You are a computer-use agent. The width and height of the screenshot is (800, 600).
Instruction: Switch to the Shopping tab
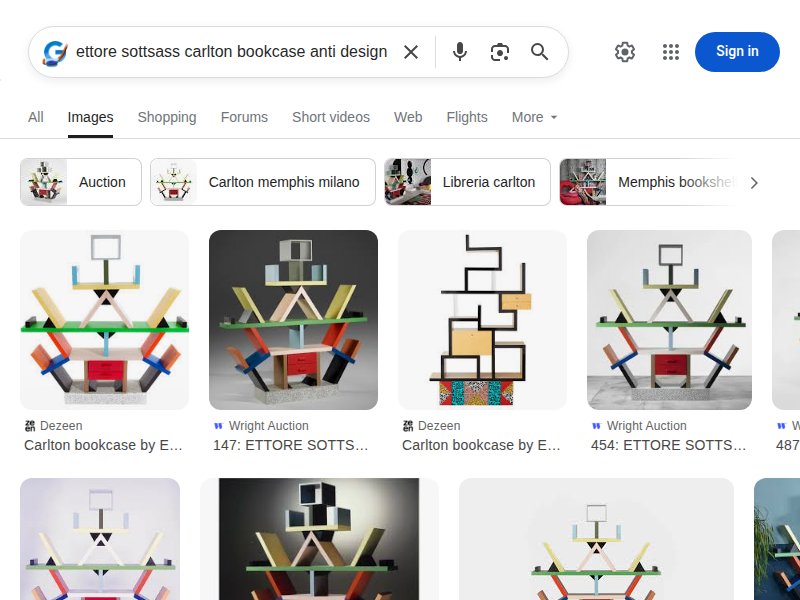click(166, 117)
